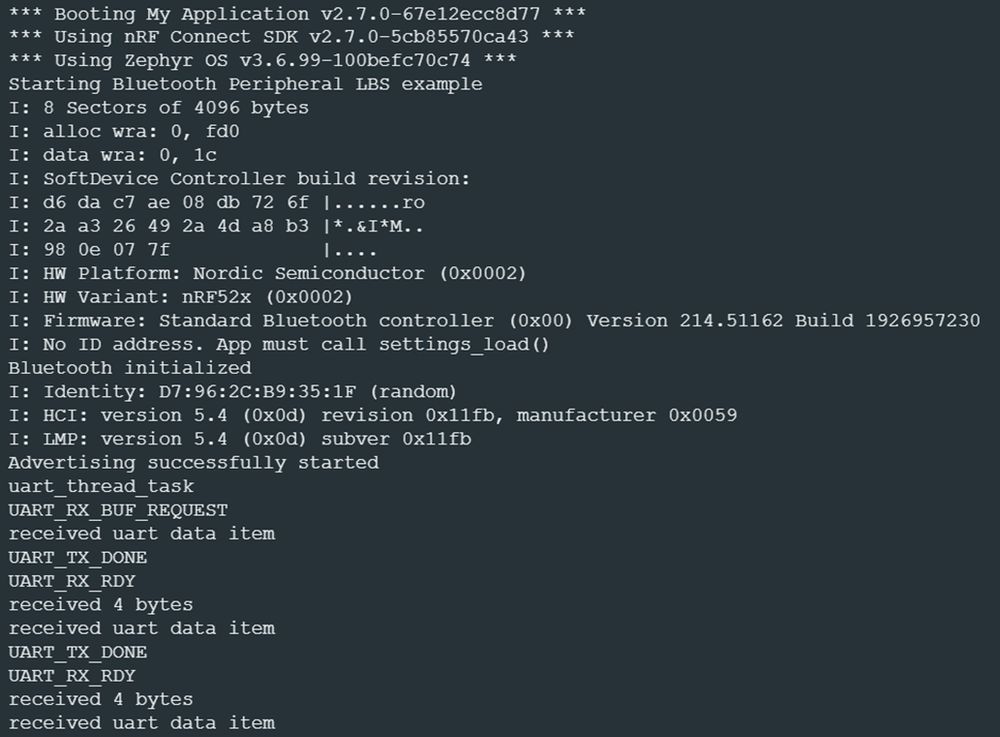The height and width of the screenshot is (737, 1000).
Task: Click the 'HCI: version 5.4' line
Action: click(373, 416)
